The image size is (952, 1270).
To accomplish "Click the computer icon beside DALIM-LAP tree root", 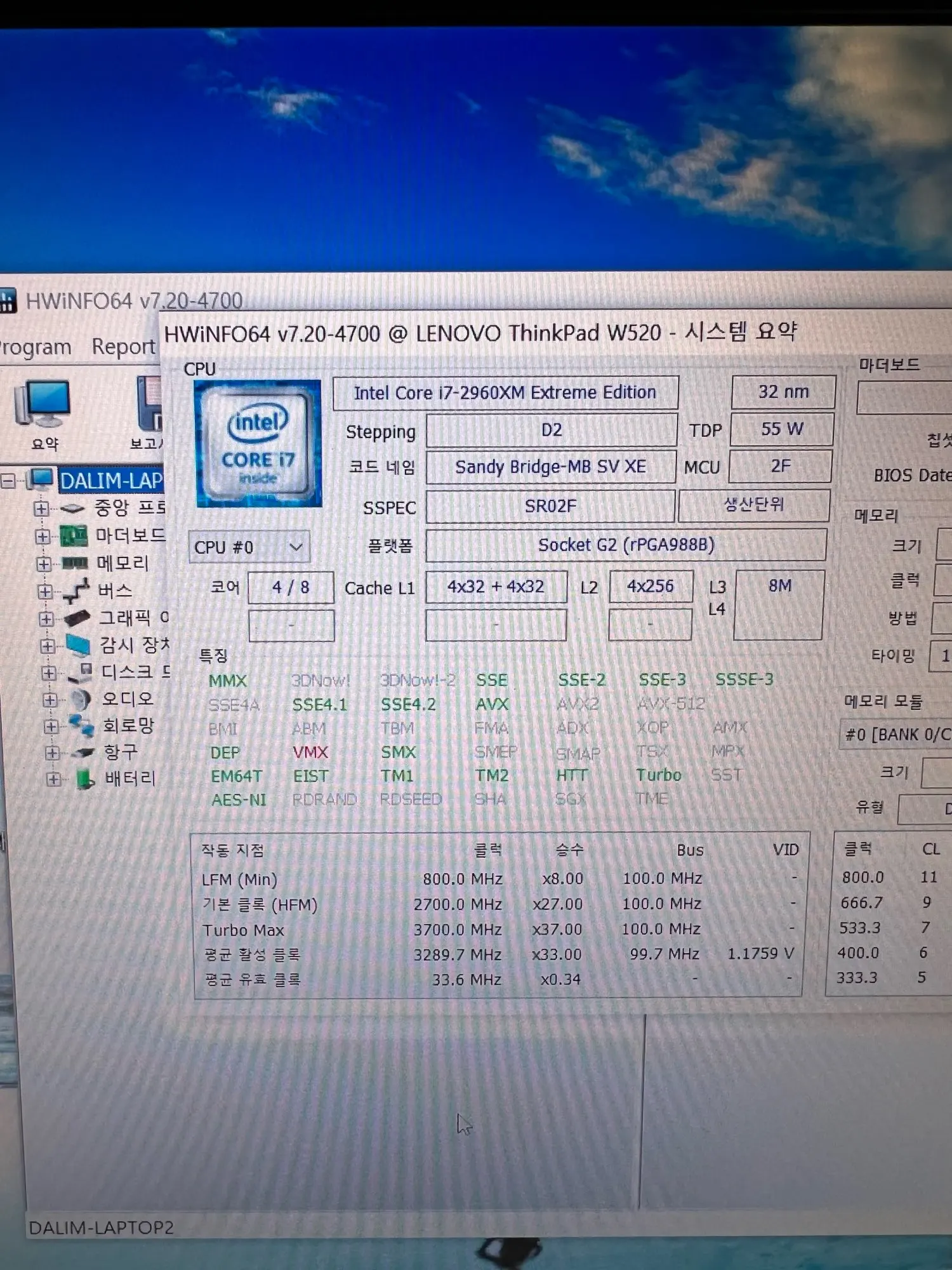I will 41,479.
